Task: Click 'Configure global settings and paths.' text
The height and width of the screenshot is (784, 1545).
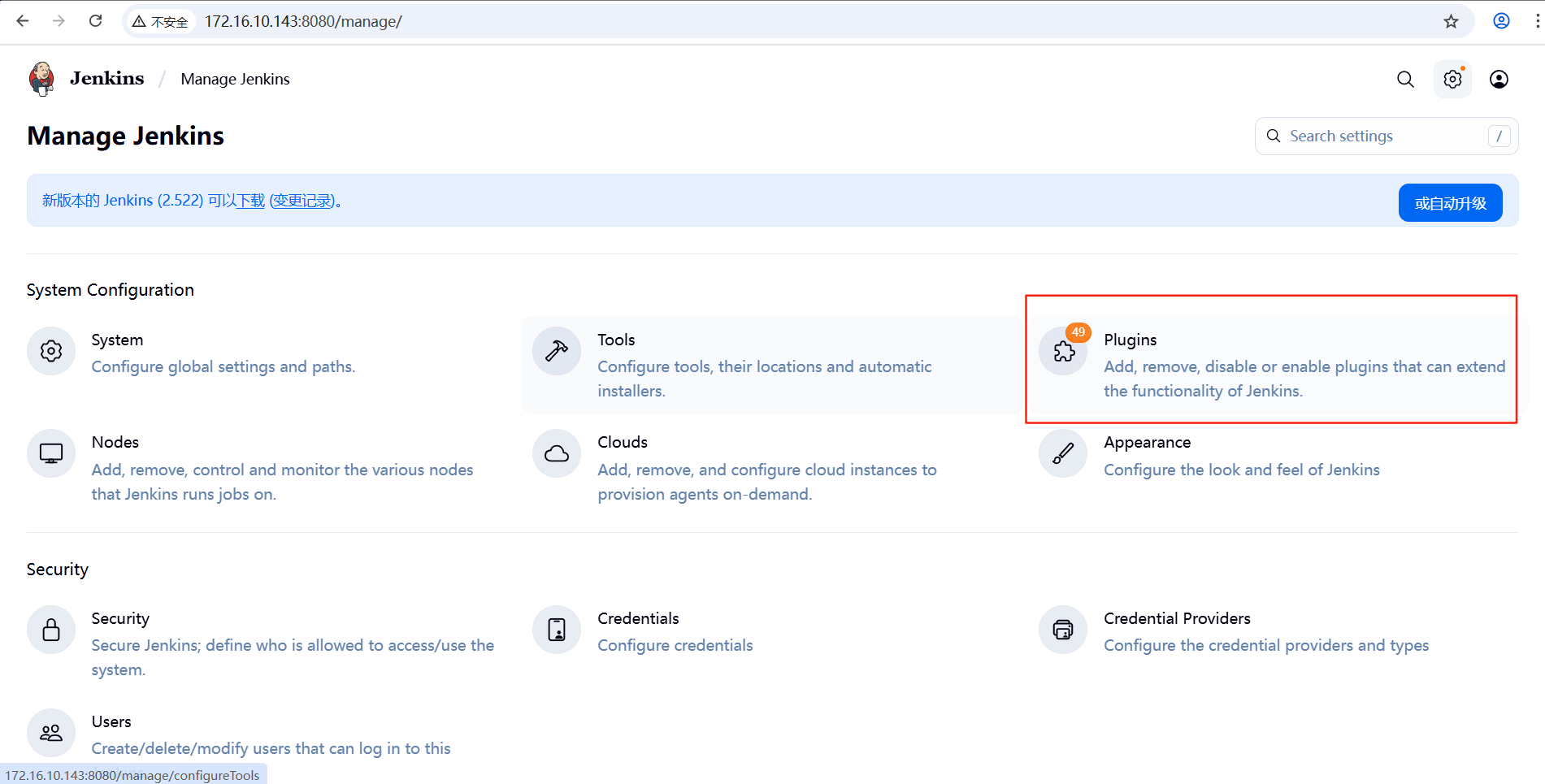Action: pos(224,366)
